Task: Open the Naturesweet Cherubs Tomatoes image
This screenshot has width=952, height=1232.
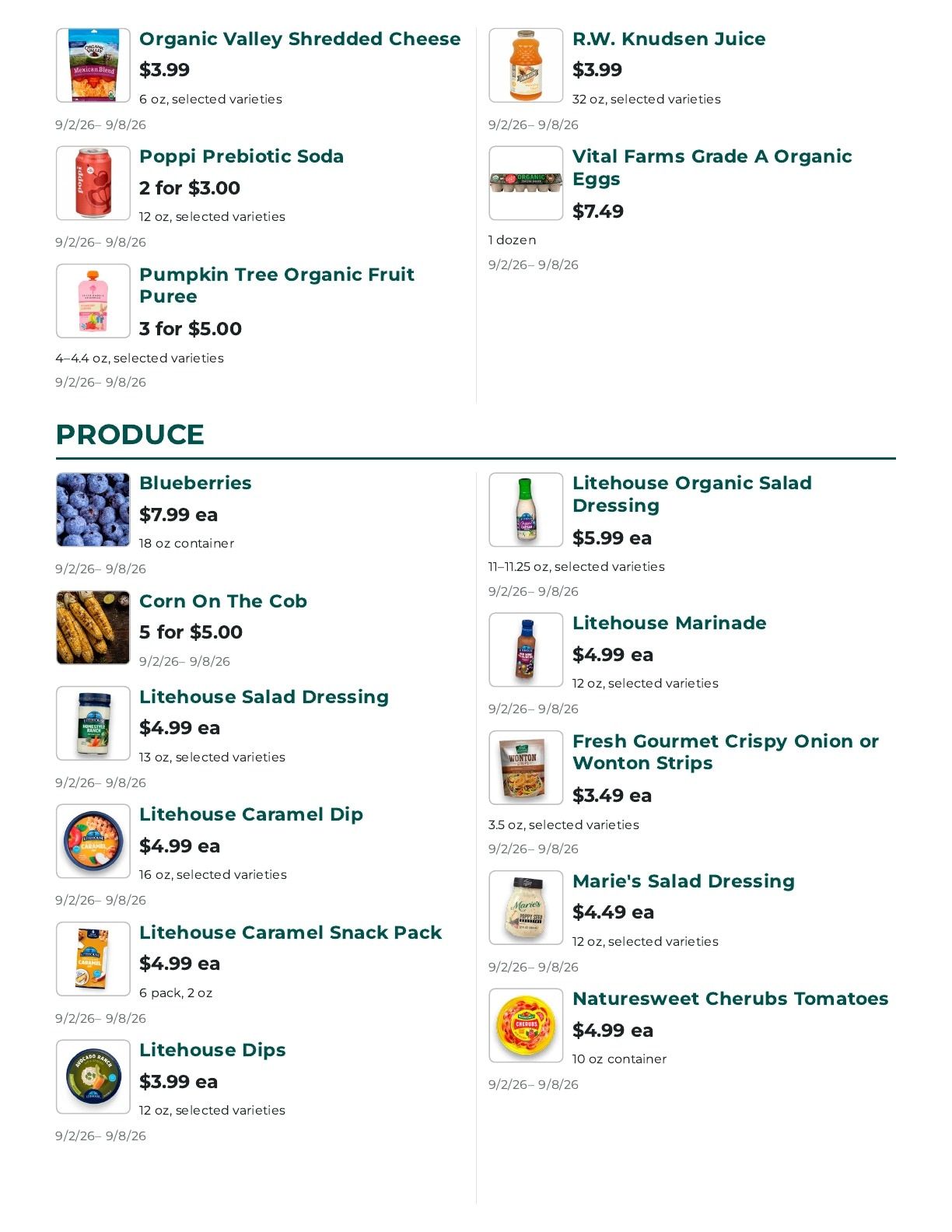Action: pyautogui.click(x=526, y=1025)
